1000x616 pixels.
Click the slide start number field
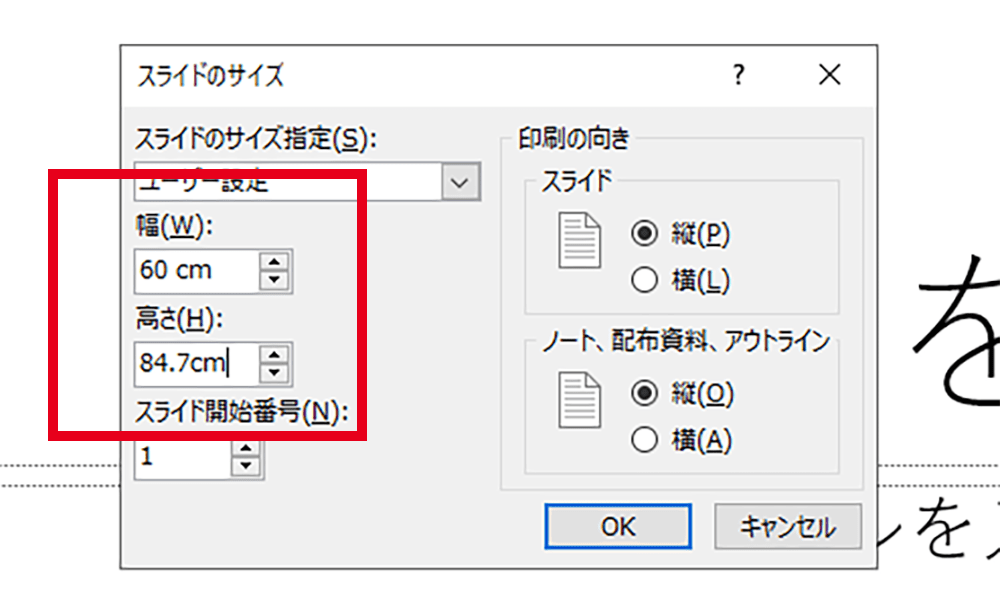pos(182,457)
